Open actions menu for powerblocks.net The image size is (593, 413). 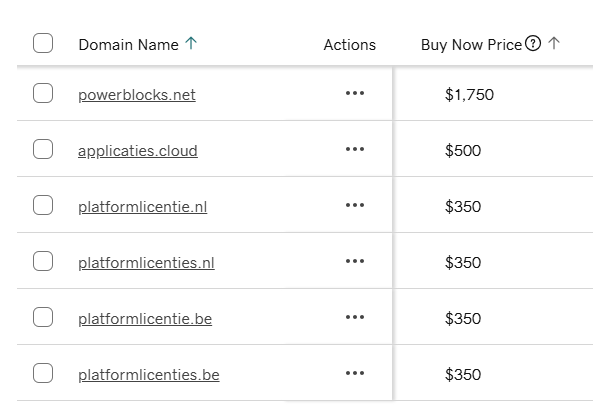(355, 93)
